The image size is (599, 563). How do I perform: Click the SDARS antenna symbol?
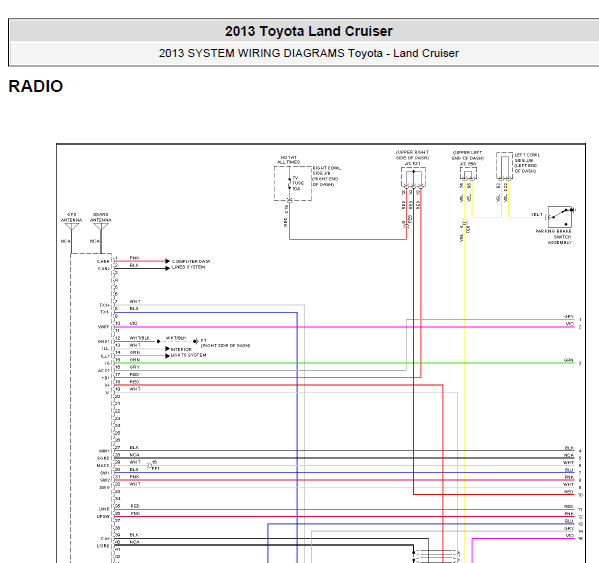click(101, 227)
